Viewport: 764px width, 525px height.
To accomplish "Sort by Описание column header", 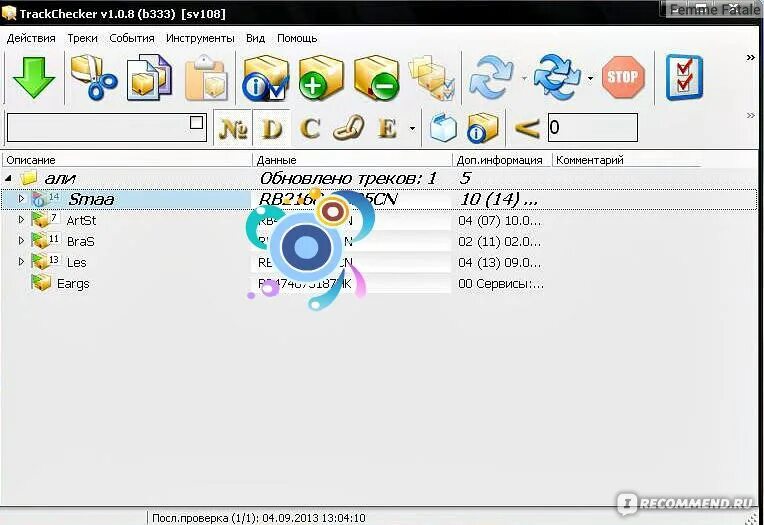I will [127, 160].
